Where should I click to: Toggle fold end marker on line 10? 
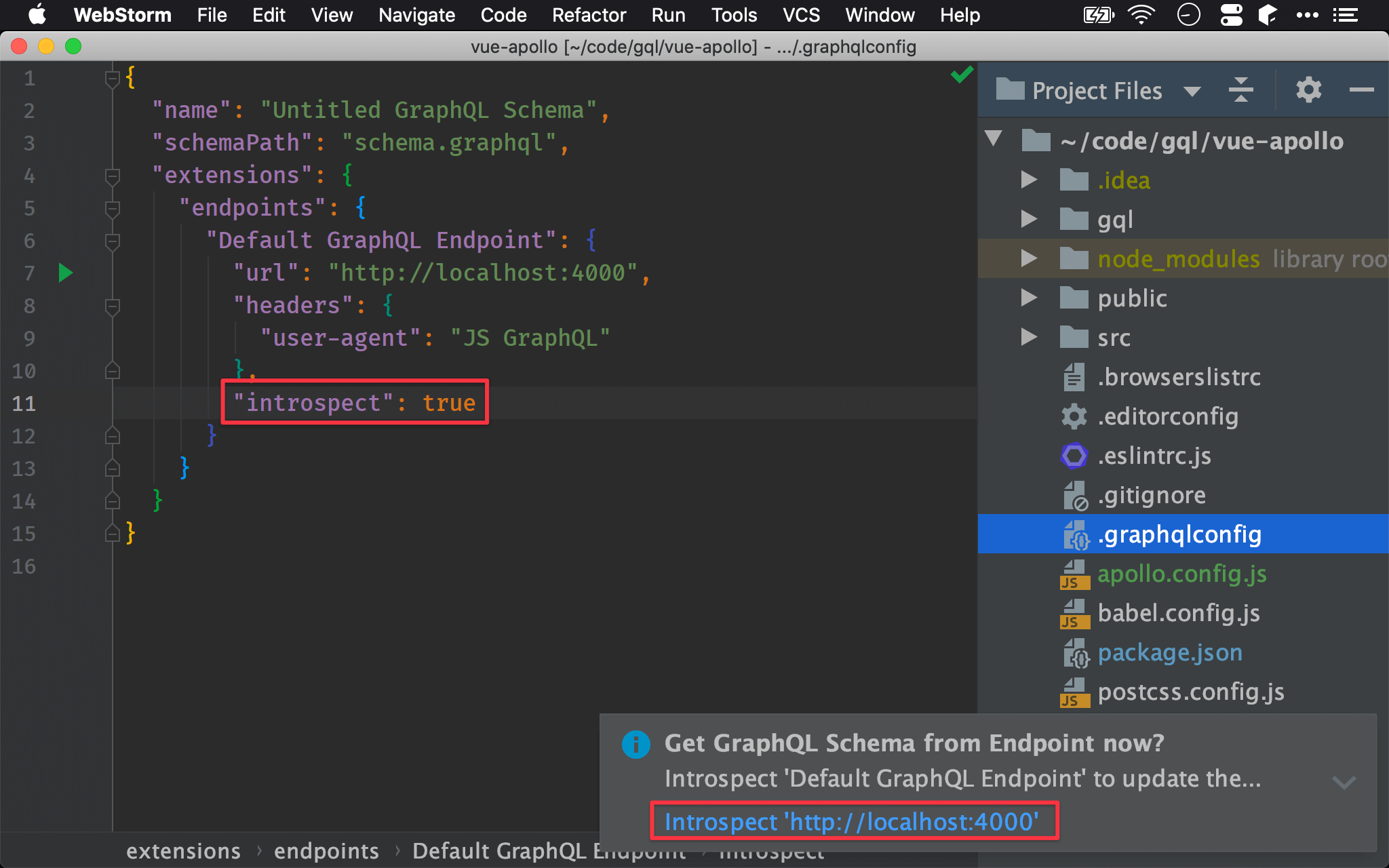(x=113, y=370)
